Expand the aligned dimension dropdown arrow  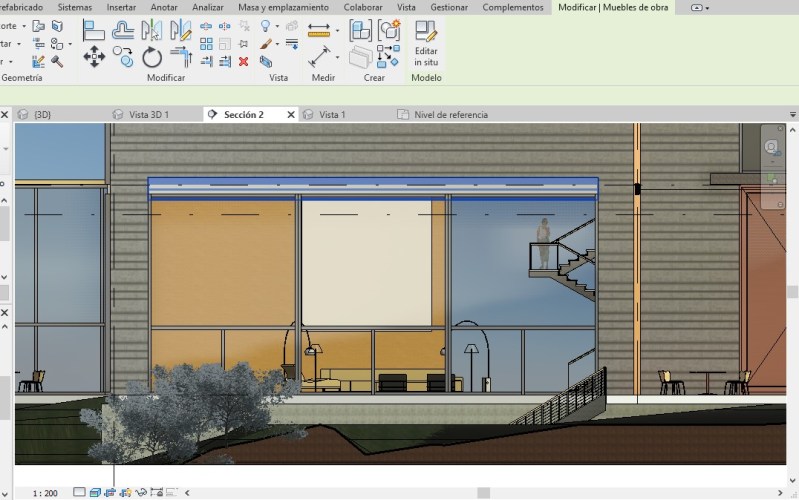point(338,56)
